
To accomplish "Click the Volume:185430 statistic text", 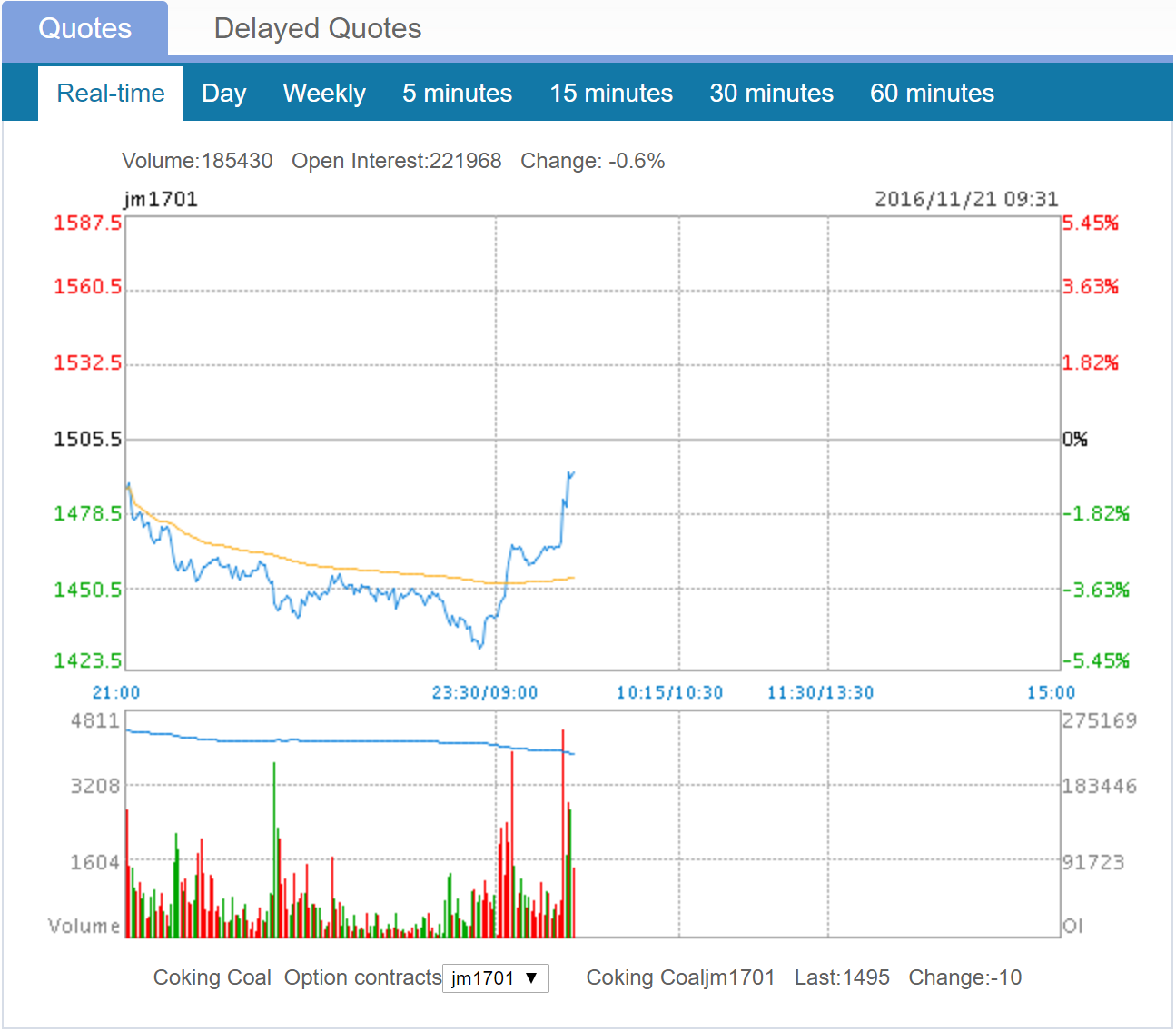I will (197, 162).
